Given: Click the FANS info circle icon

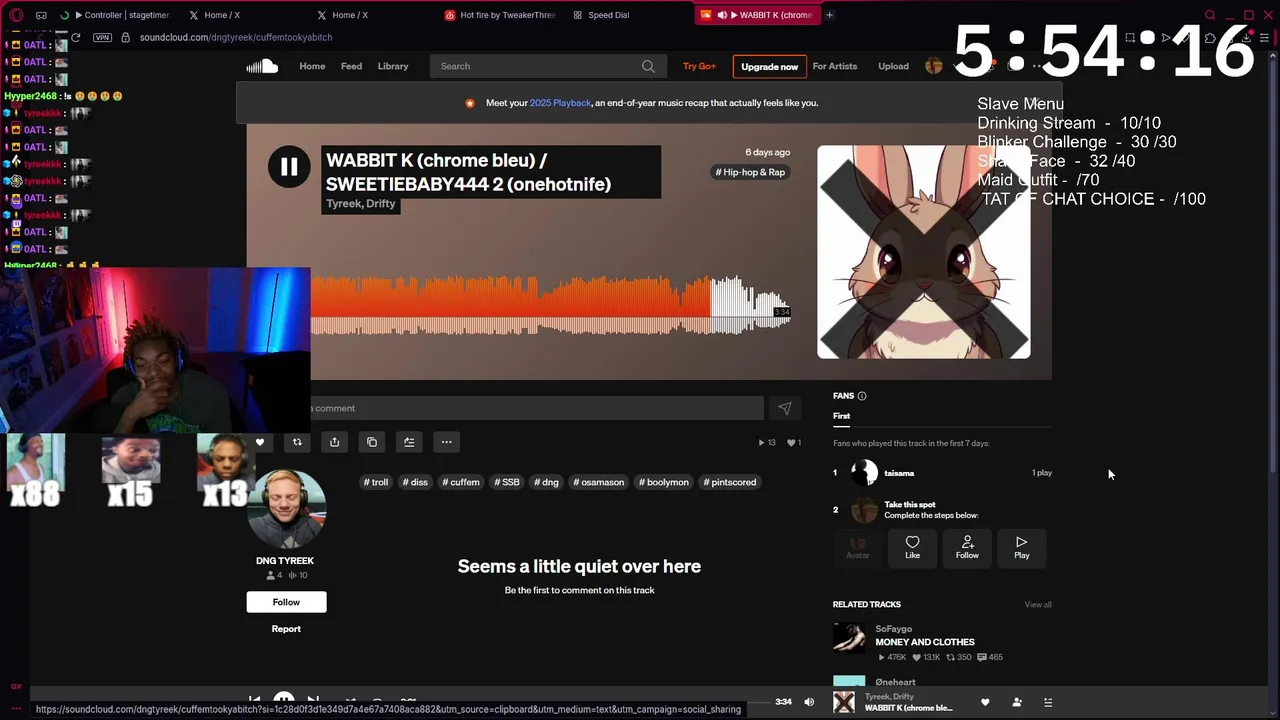Looking at the screenshot, I should tap(862, 396).
